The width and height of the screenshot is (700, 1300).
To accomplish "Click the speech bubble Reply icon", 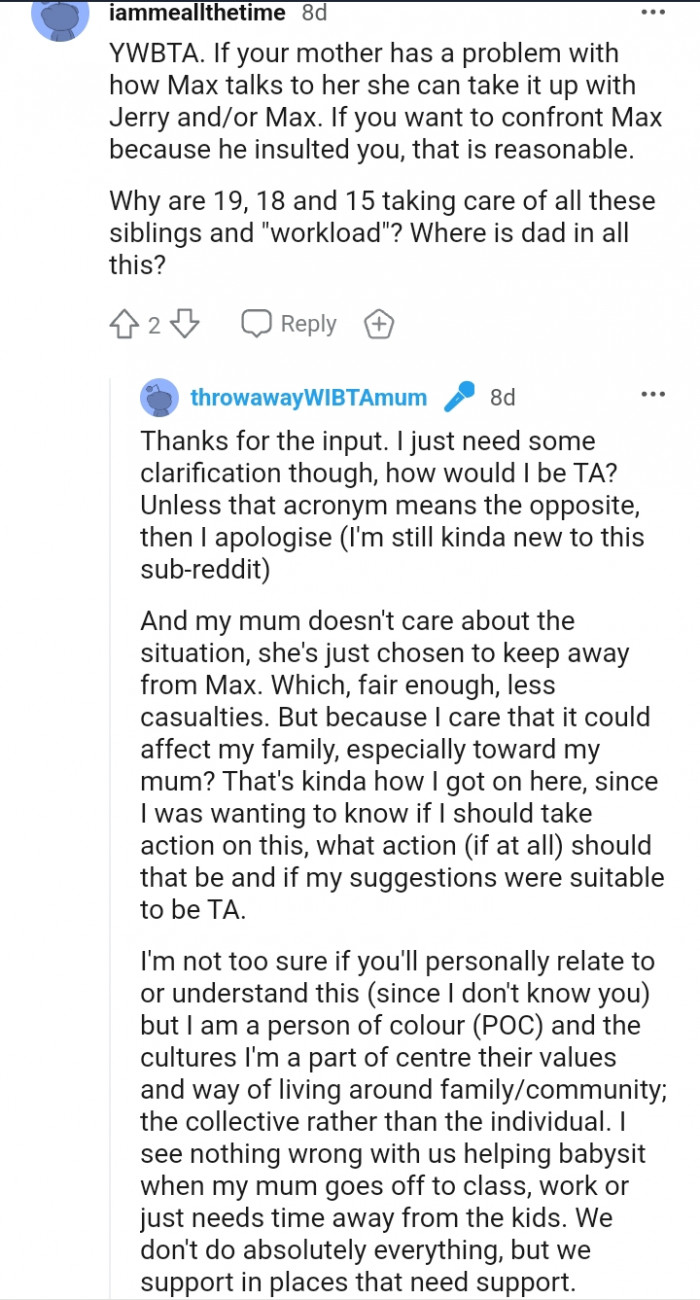I will coord(258,323).
